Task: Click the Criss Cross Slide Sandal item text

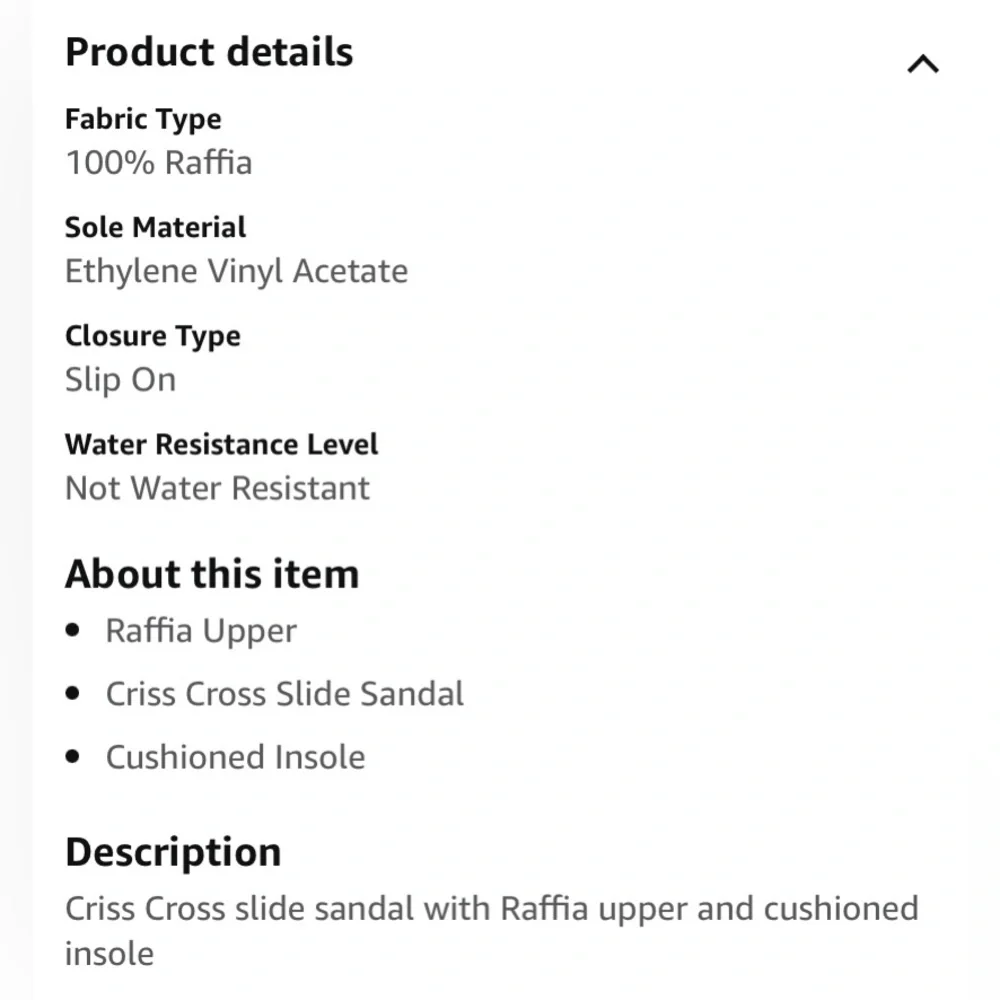Action: 285,694
